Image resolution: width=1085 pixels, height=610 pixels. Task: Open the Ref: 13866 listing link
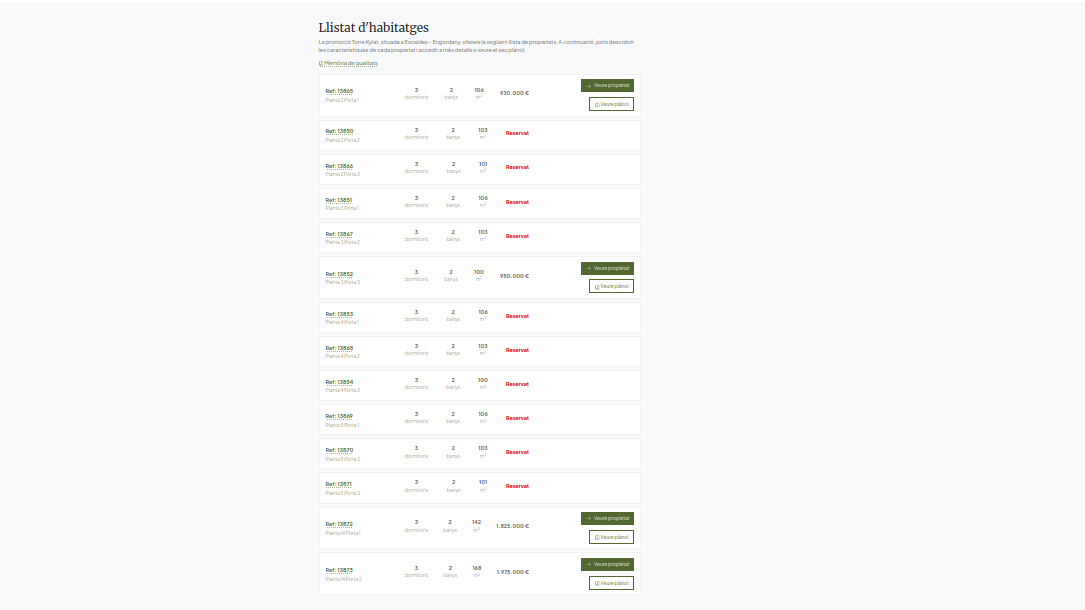[x=339, y=166]
